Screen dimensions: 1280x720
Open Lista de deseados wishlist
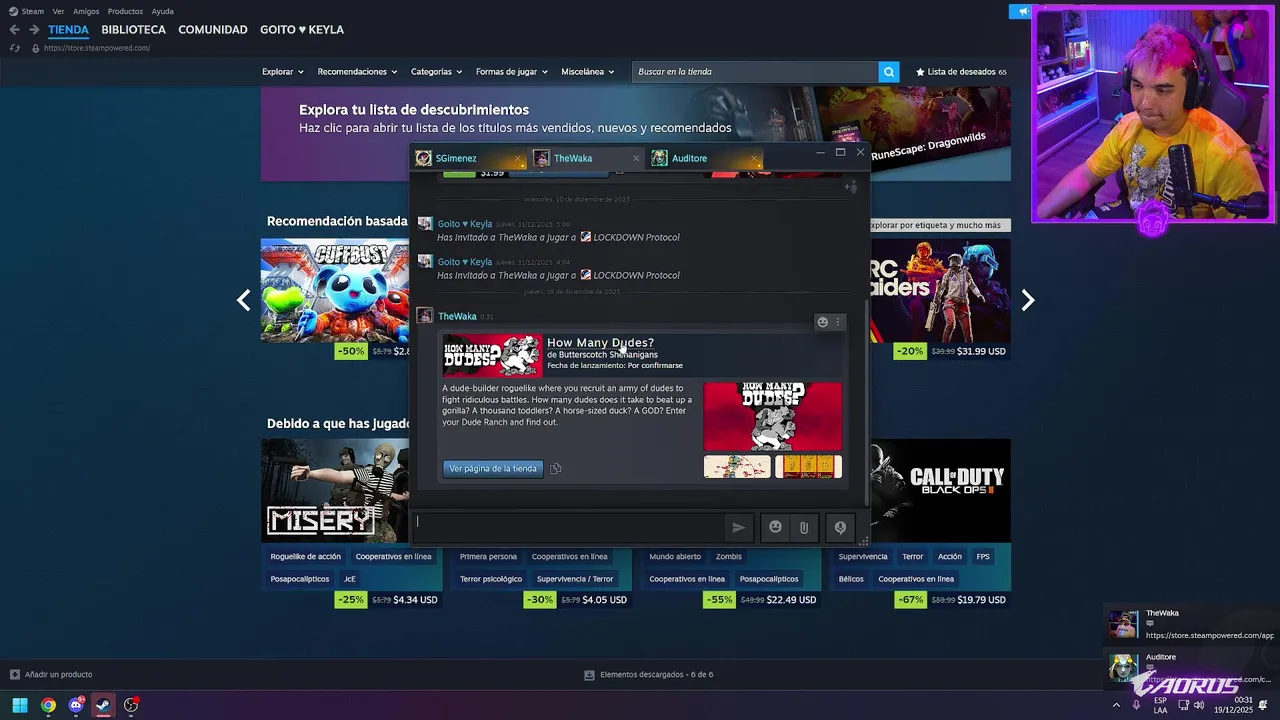click(x=961, y=72)
